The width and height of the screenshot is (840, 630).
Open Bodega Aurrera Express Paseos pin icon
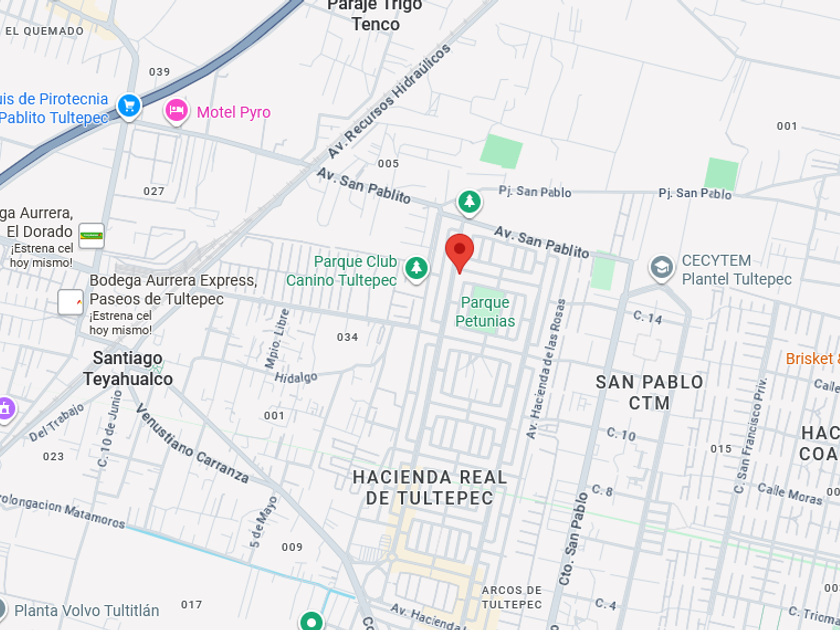pos(71,302)
